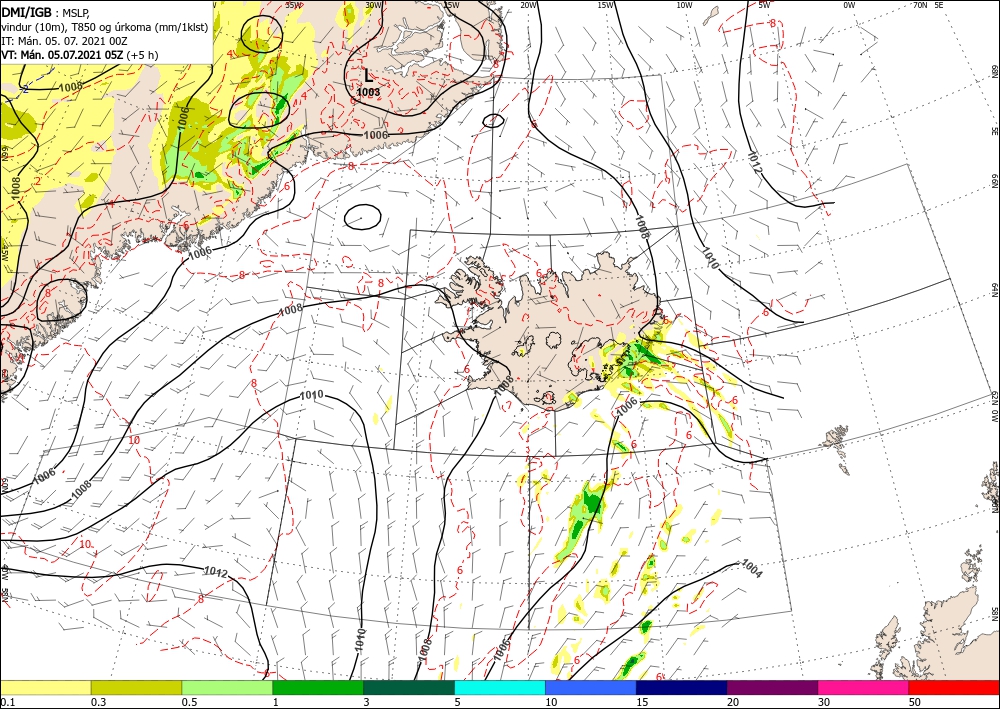
Task: Click the legend value '20'
Action: (733, 702)
